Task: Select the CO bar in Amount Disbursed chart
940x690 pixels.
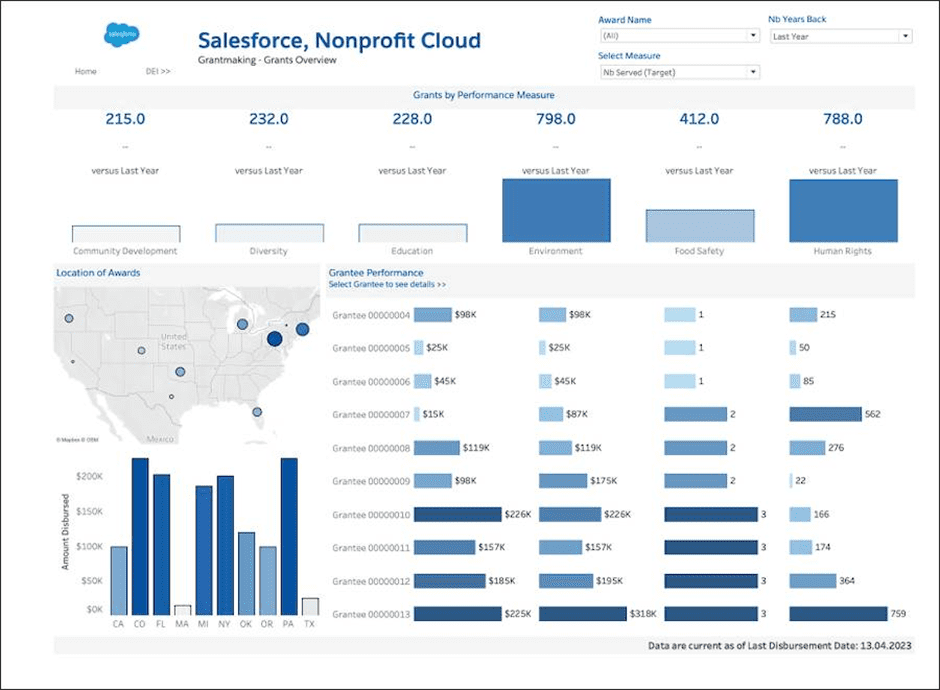Action: (140, 537)
